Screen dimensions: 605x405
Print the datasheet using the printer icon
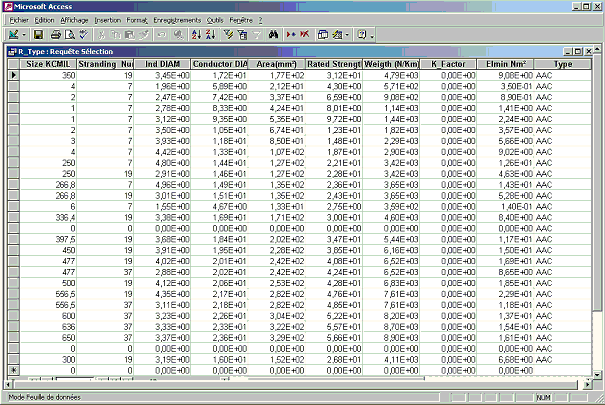56,35
